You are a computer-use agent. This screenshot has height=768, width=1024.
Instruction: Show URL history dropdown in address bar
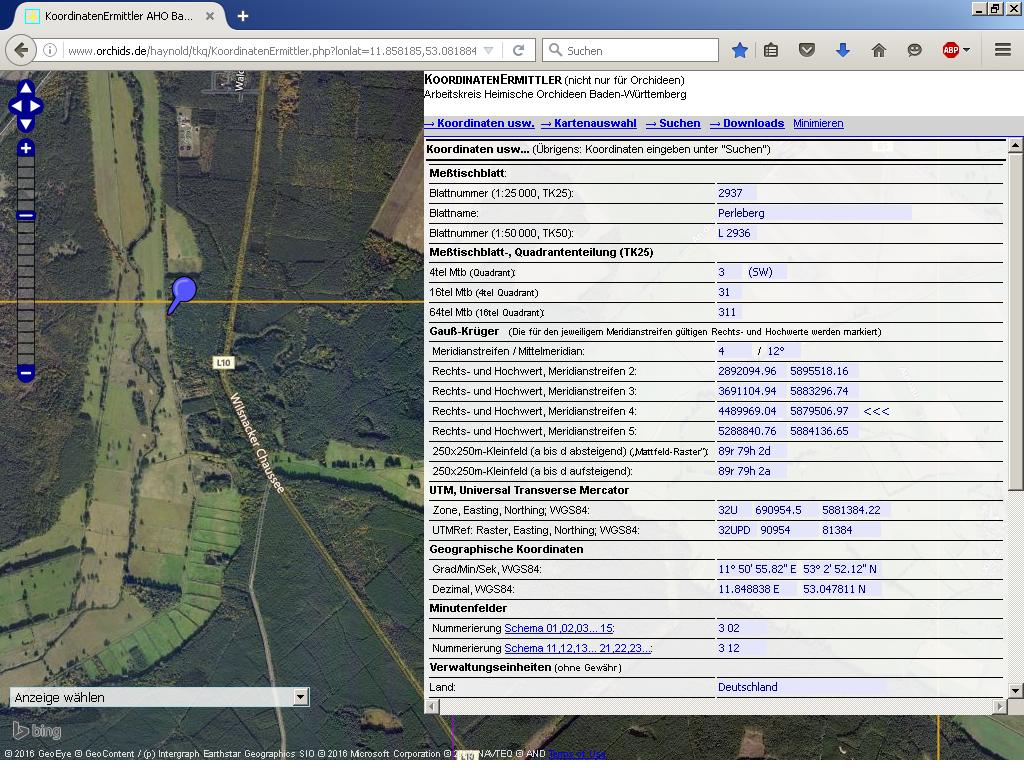488,50
